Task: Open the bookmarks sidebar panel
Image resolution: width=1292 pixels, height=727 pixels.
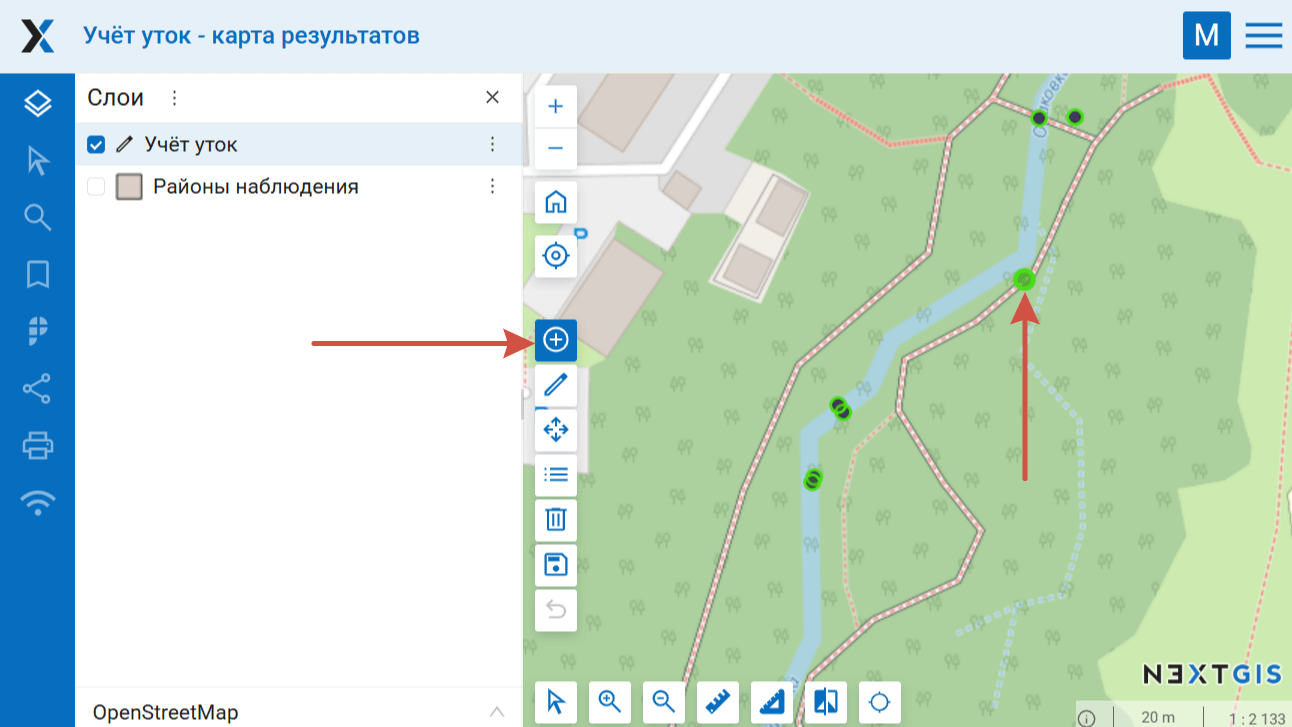Action: pyautogui.click(x=38, y=274)
